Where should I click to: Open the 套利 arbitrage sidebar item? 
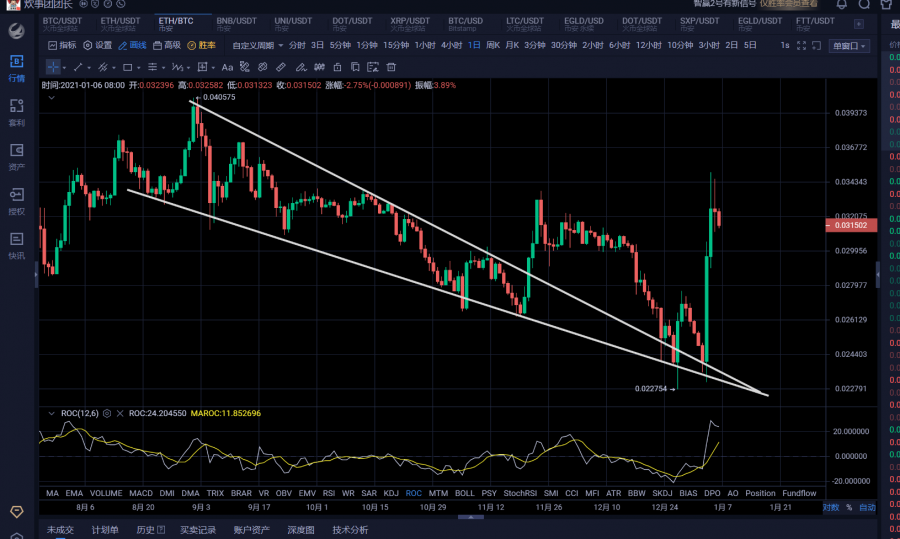point(17,113)
